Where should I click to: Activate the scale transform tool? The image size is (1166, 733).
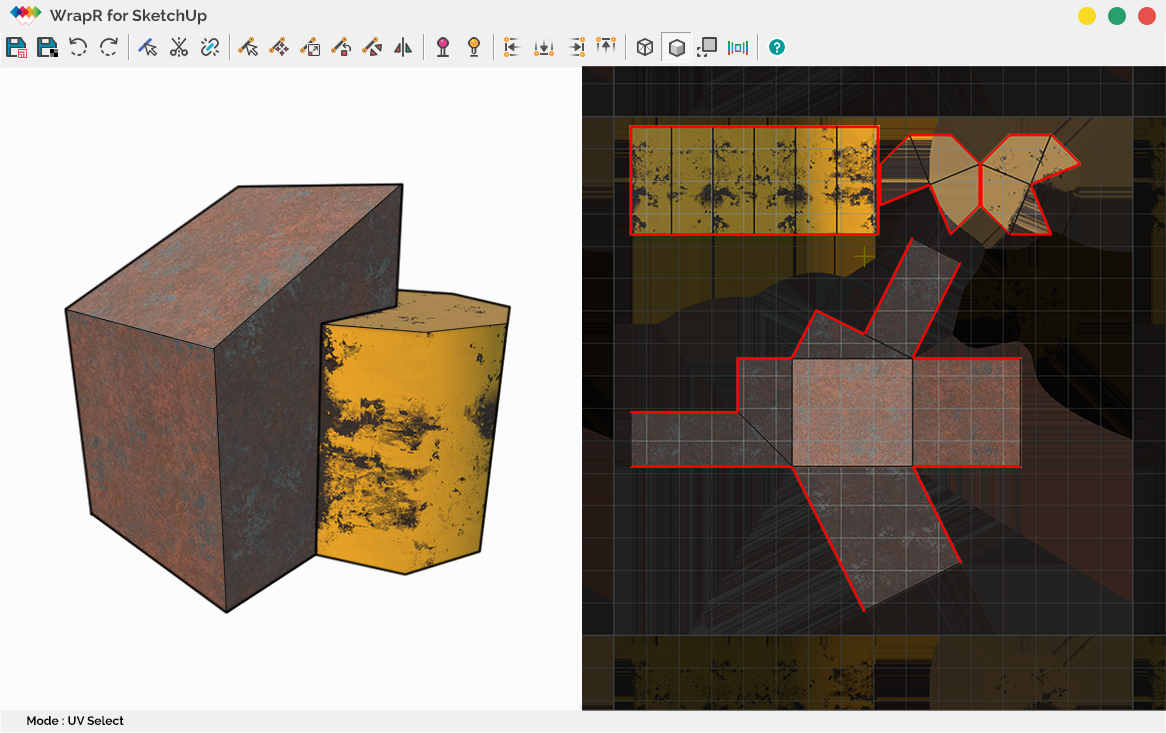click(310, 46)
